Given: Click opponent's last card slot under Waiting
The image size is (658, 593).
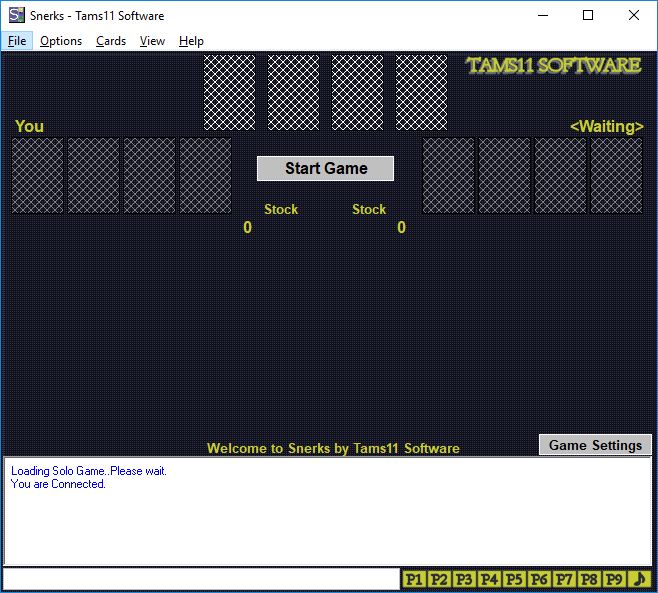Looking at the screenshot, I should pos(616,176).
